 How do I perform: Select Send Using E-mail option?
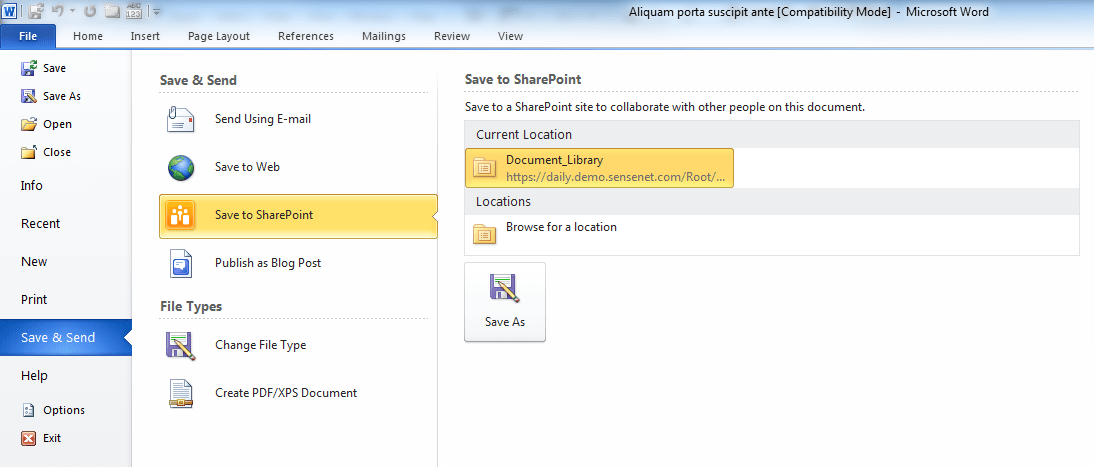tap(298, 119)
